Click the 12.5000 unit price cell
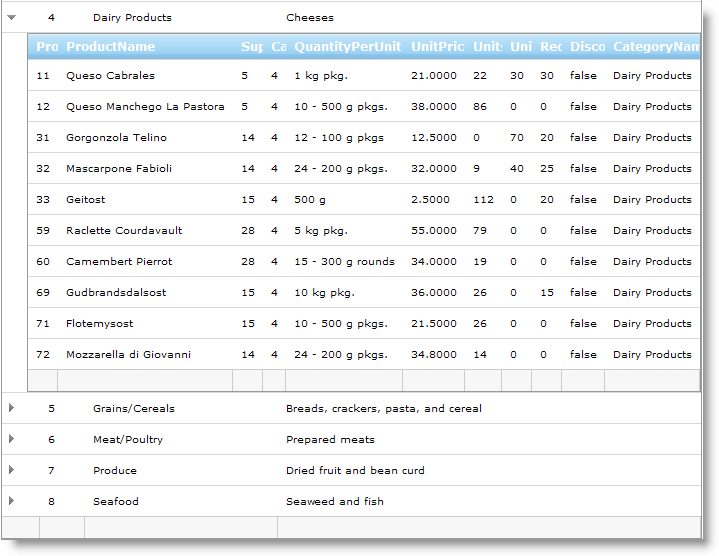Viewport: 719px width, 556px height. point(434,138)
